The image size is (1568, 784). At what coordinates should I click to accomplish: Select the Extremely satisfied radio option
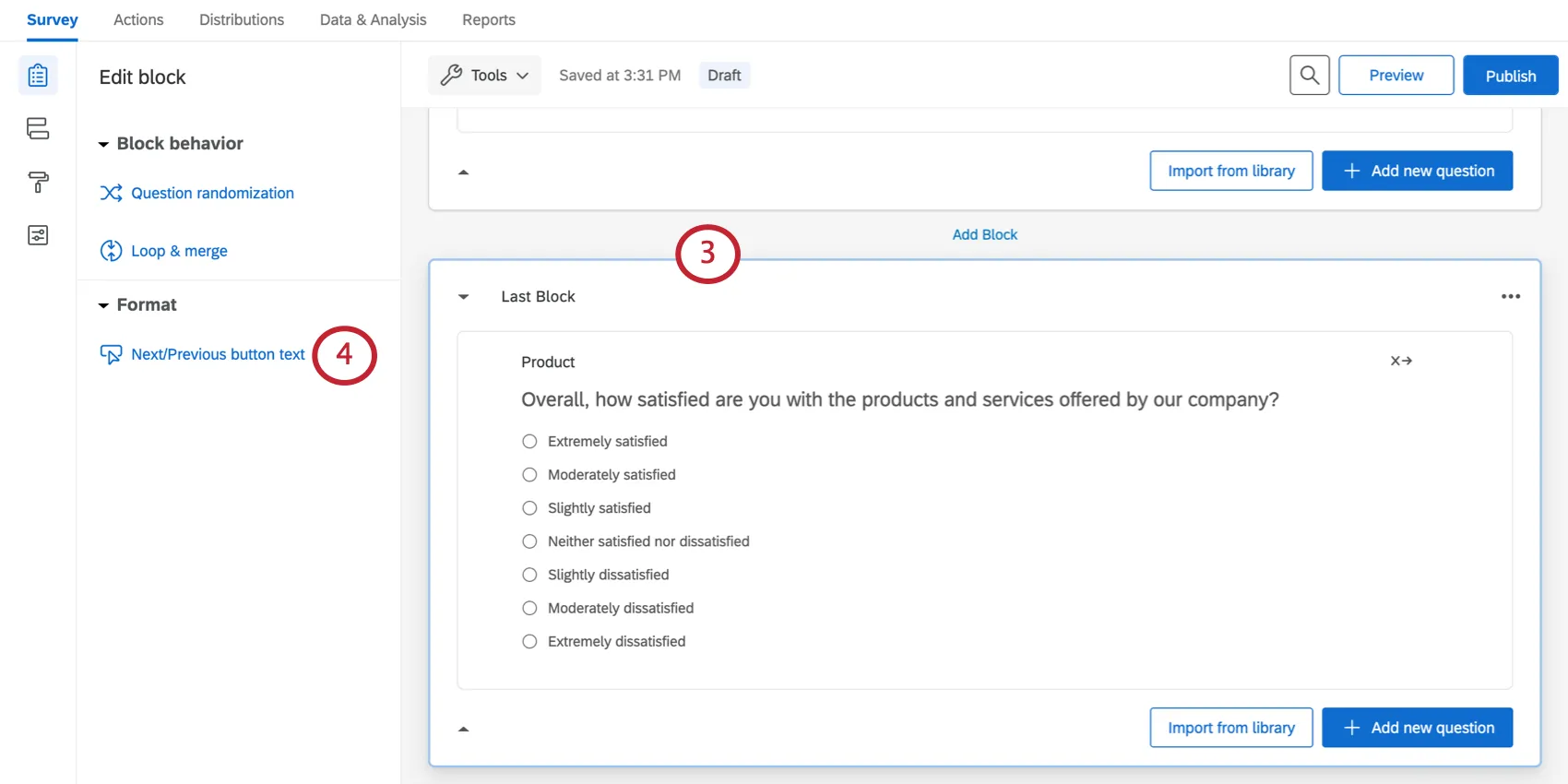tap(529, 442)
